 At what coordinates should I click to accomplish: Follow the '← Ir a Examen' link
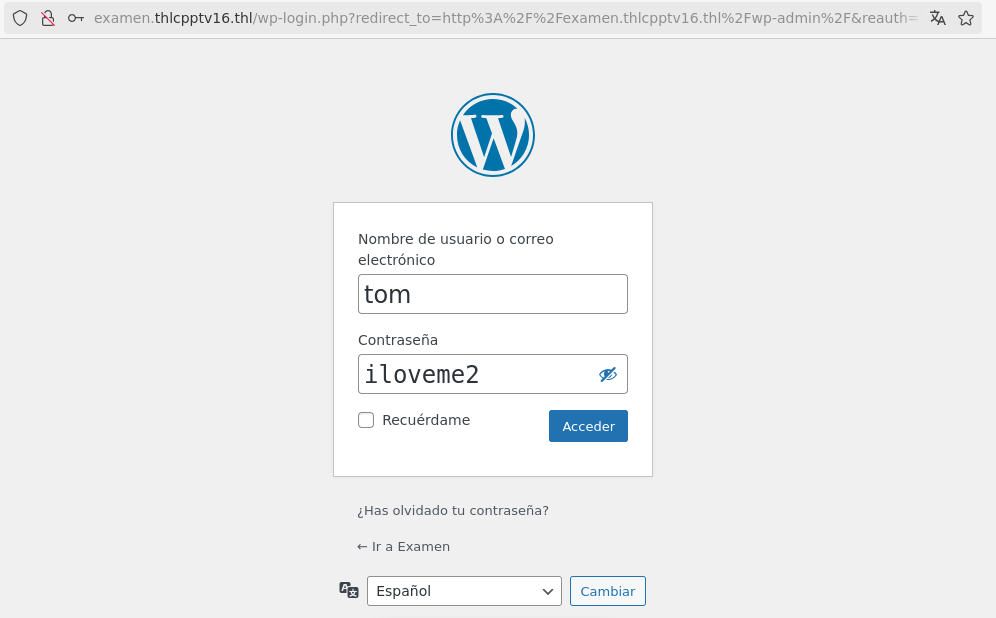point(403,546)
